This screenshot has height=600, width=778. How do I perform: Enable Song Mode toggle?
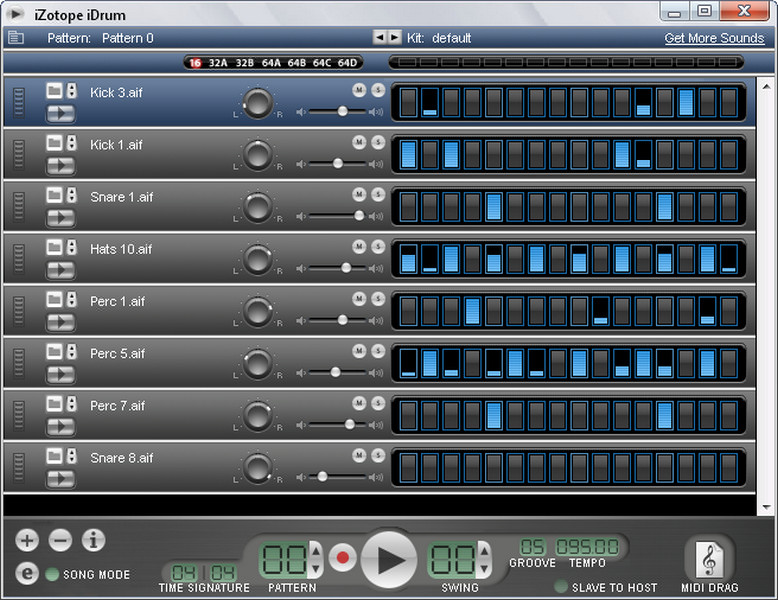pyautogui.click(x=52, y=575)
